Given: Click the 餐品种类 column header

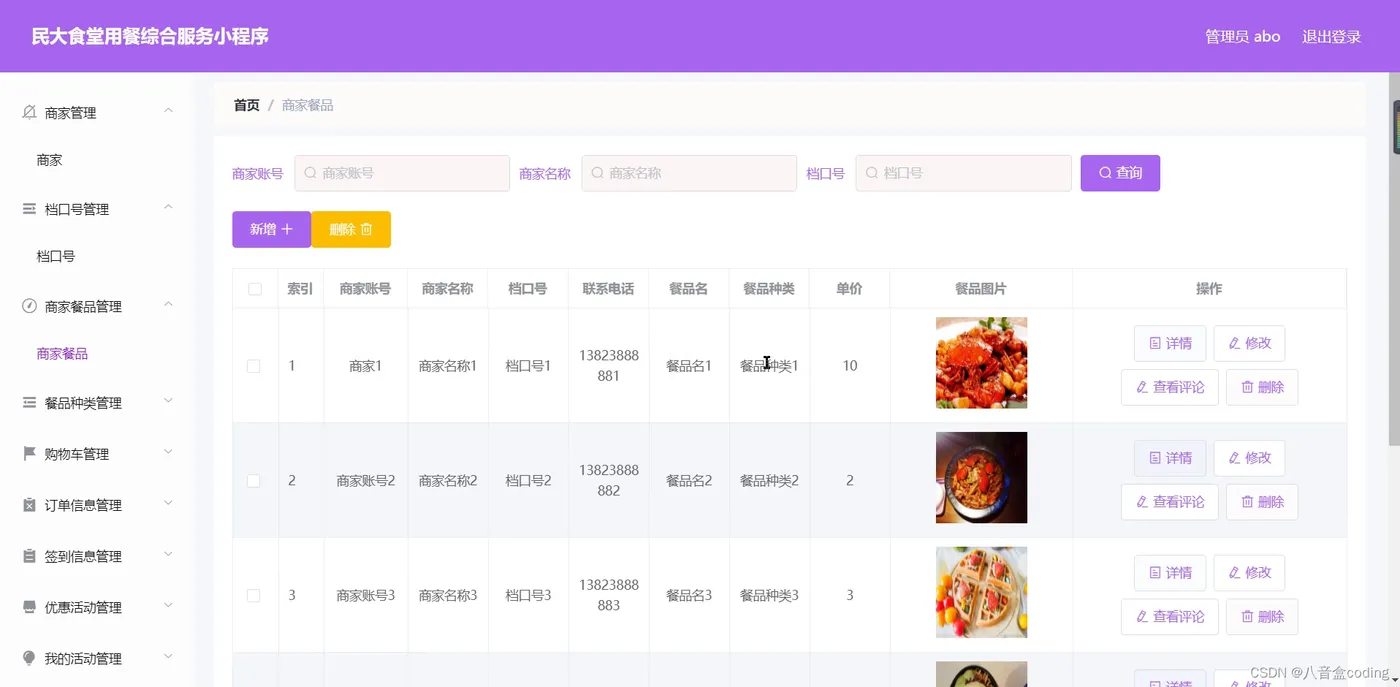Looking at the screenshot, I should click(x=769, y=289).
